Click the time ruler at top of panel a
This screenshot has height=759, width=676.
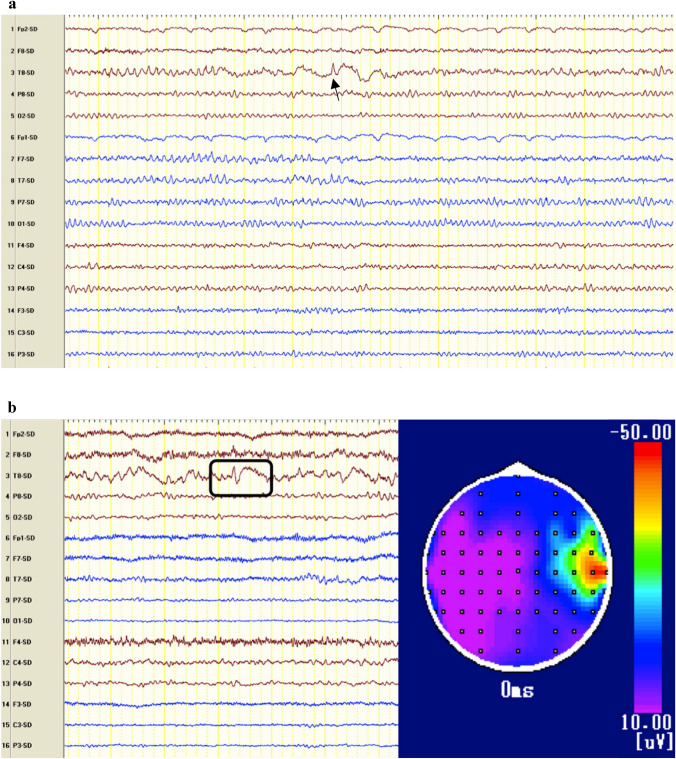[369, 17]
